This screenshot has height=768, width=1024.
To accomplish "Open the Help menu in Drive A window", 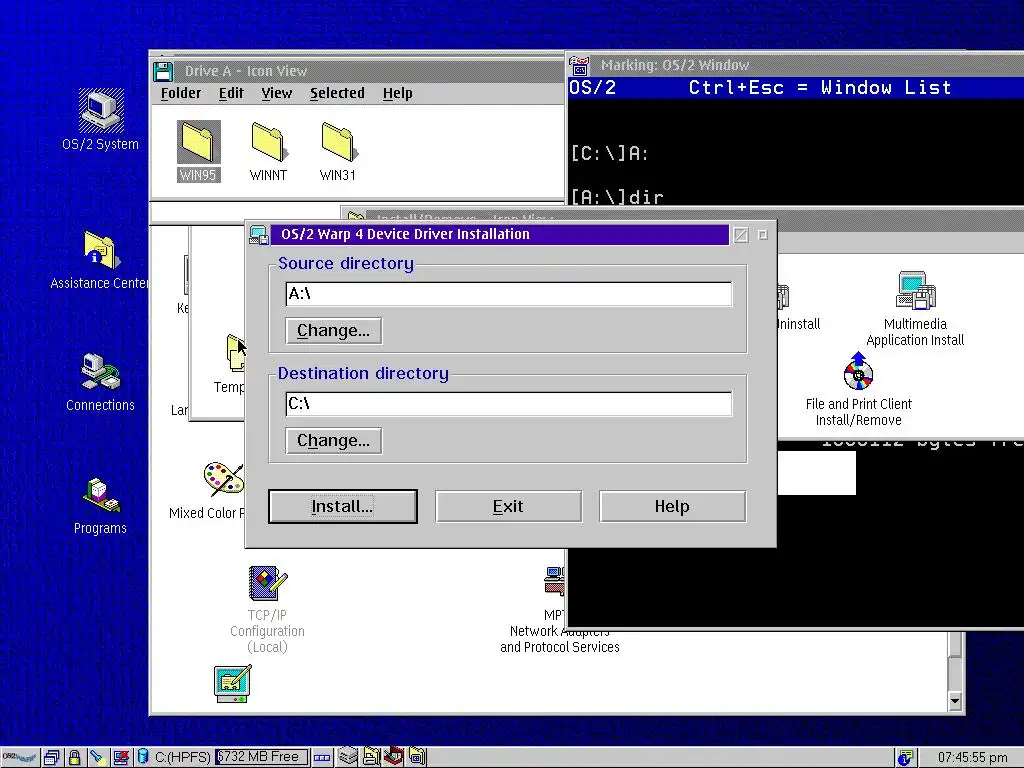I will [398, 93].
